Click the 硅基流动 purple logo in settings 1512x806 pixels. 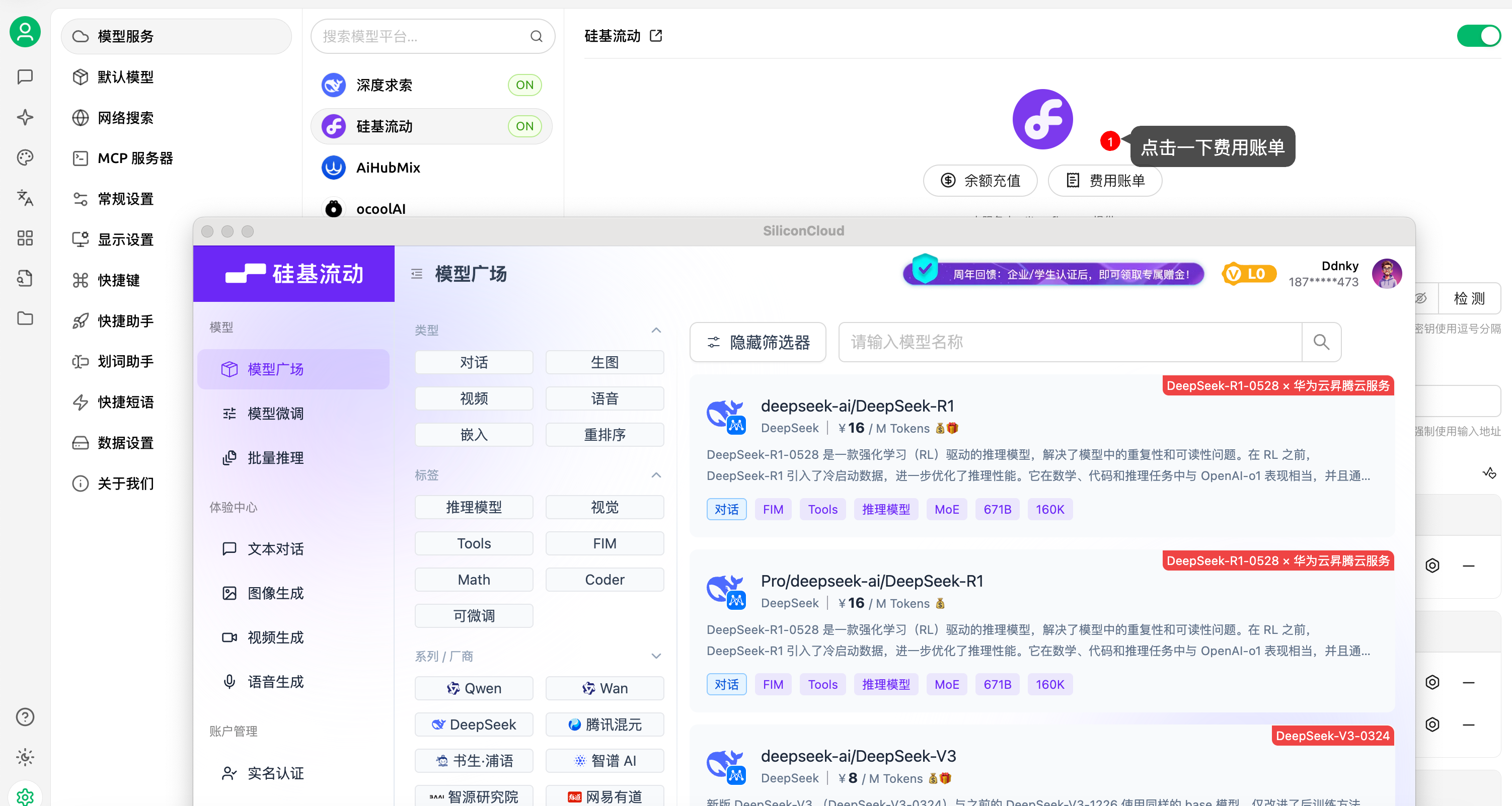pos(1042,120)
